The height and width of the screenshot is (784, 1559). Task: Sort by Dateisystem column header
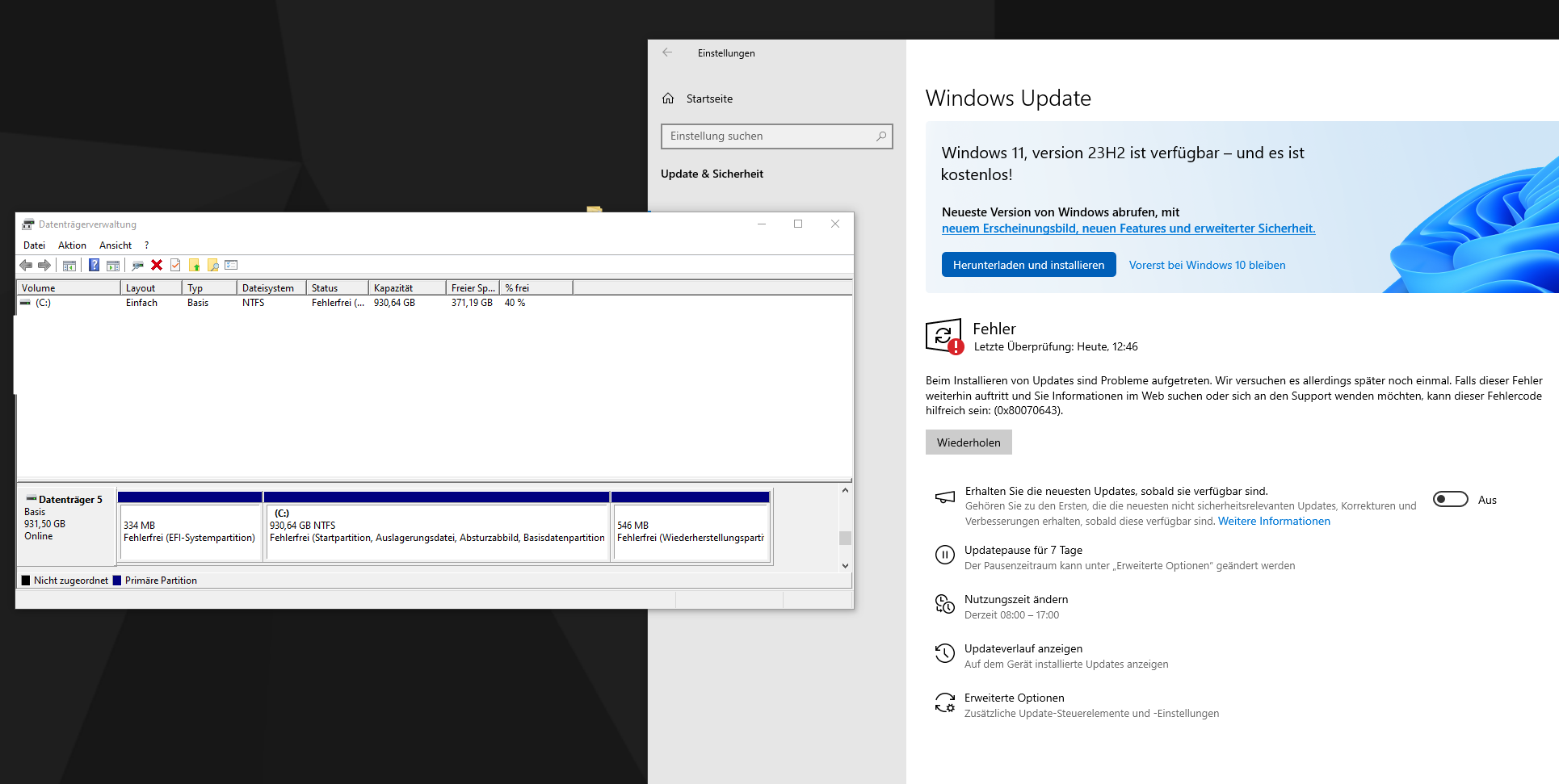point(271,288)
